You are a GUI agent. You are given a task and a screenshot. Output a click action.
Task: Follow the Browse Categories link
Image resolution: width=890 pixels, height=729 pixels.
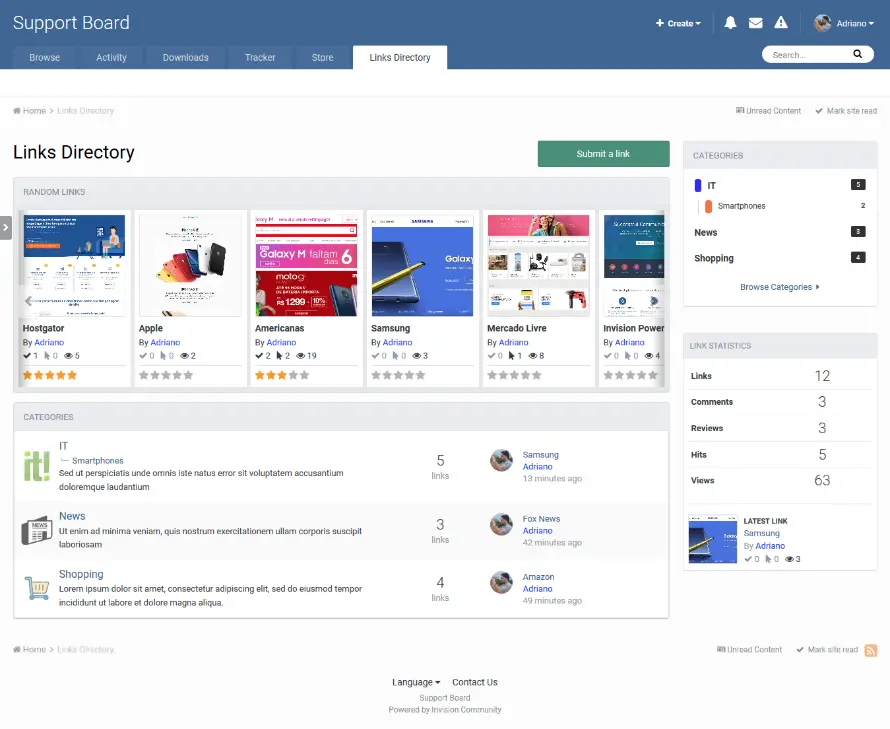tap(779, 287)
